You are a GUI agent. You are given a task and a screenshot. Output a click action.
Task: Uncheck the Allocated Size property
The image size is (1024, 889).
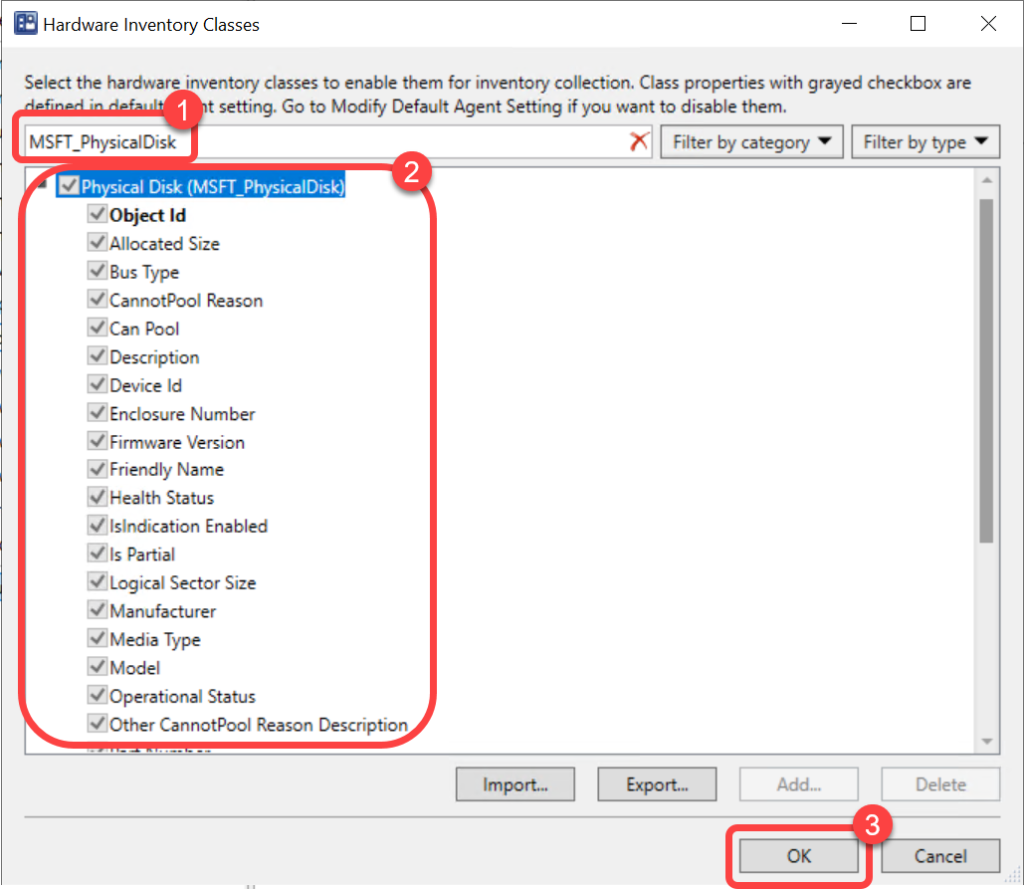(97, 243)
